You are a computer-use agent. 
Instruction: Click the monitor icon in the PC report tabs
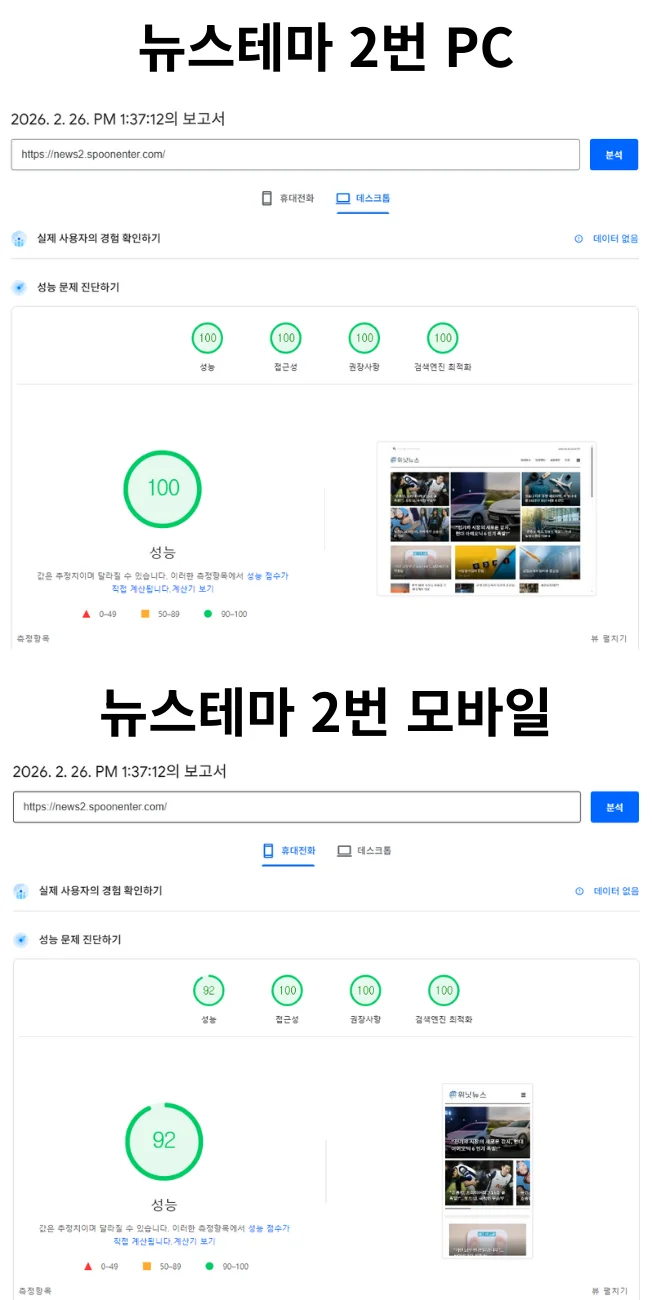click(343, 198)
